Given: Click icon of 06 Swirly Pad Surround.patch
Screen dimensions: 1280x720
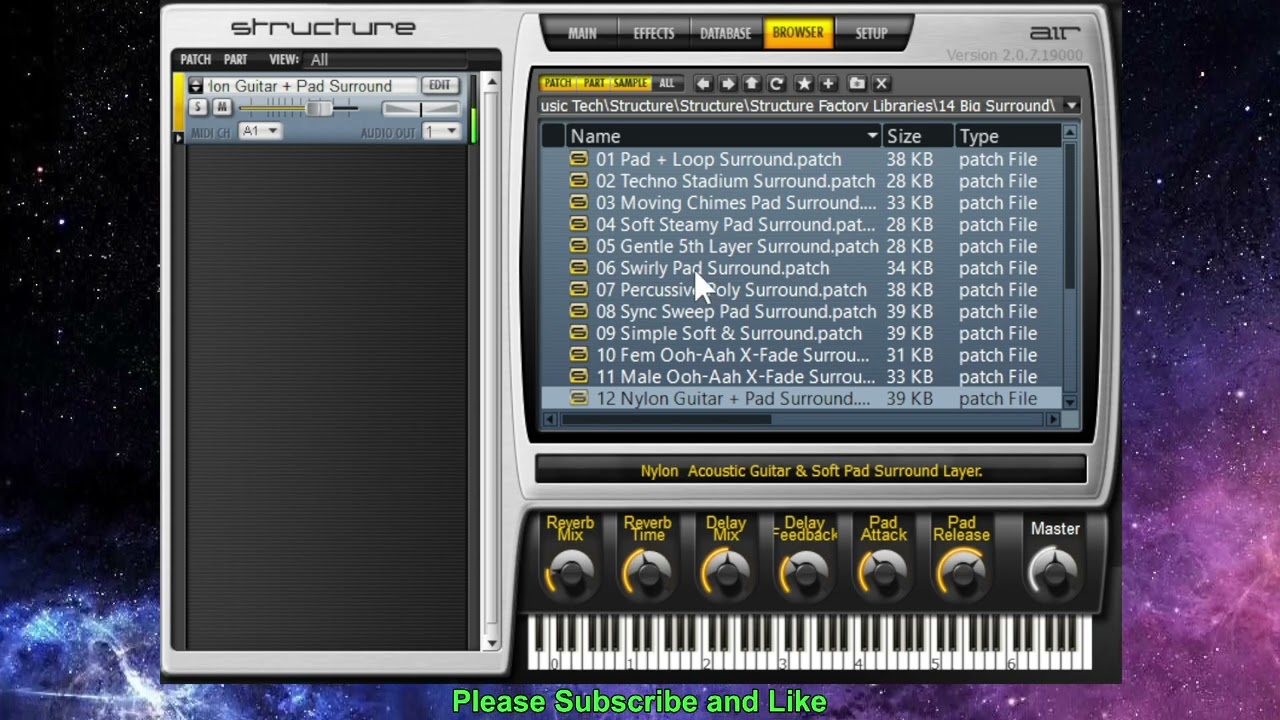Looking at the screenshot, I should click(578, 268).
